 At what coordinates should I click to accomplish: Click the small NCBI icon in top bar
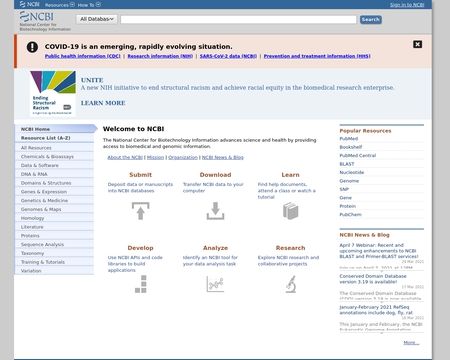click(x=30, y=4)
